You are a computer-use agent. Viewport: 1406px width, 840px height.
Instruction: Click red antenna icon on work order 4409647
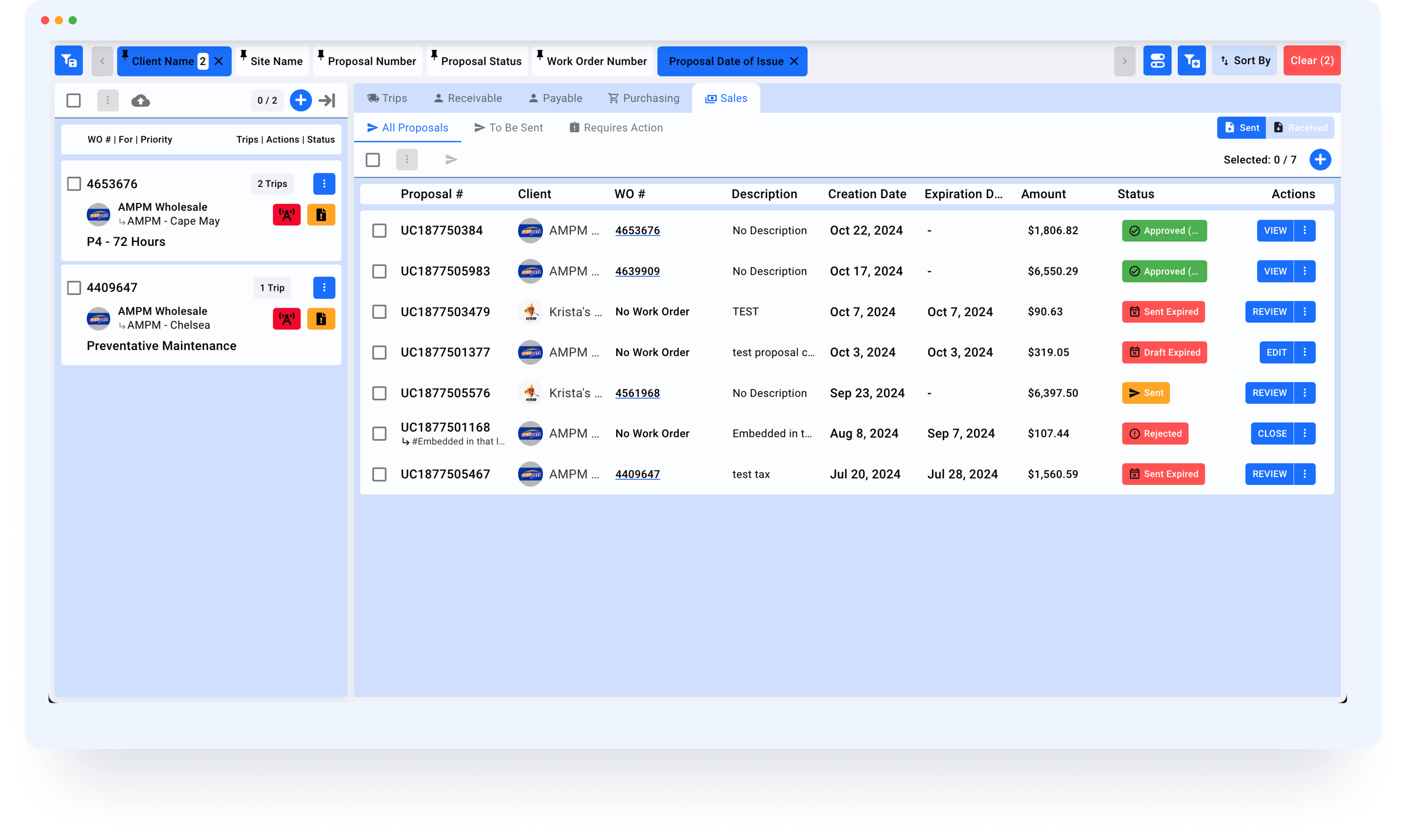[287, 319]
